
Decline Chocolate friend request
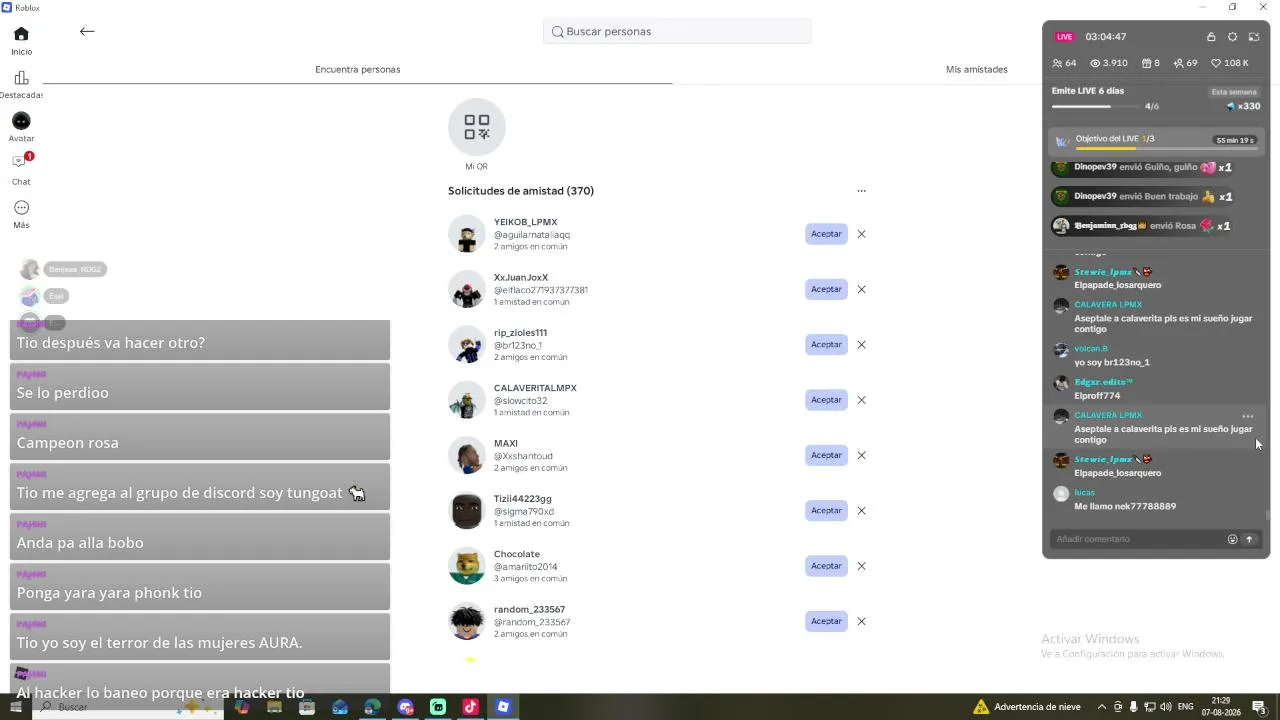pos(861,566)
